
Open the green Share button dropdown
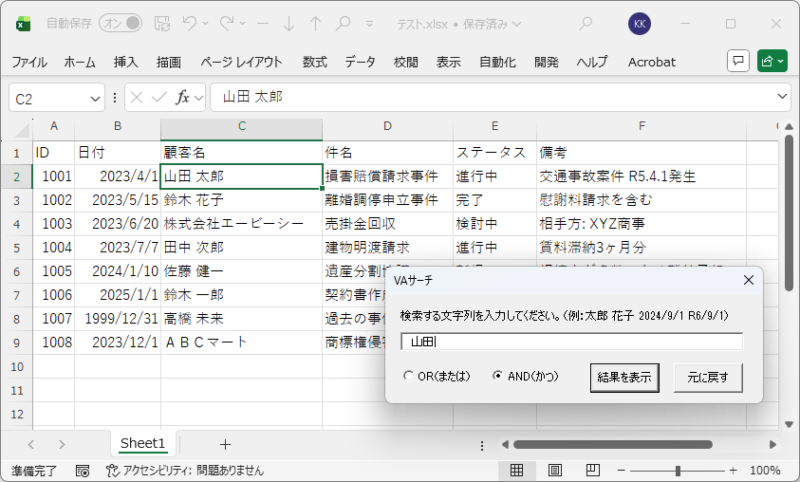772,61
